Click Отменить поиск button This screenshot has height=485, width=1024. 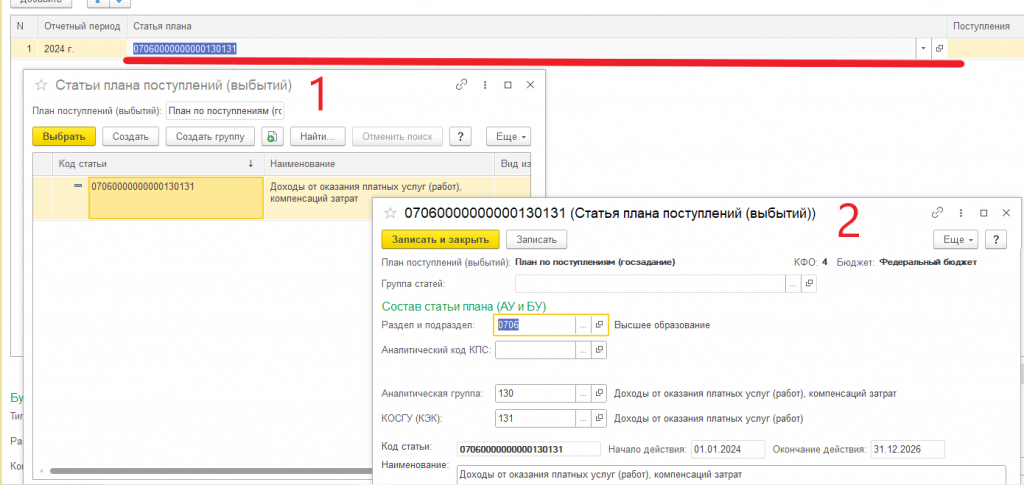(x=398, y=136)
